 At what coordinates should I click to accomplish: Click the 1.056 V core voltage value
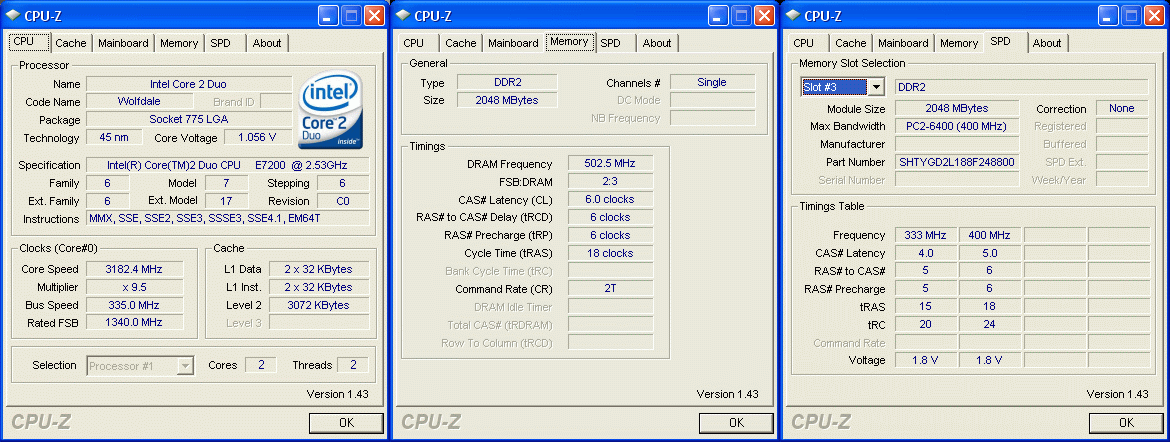pyautogui.click(x=256, y=137)
